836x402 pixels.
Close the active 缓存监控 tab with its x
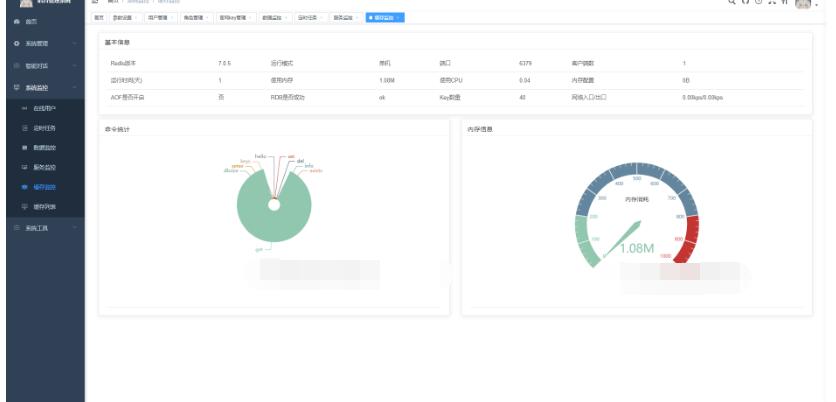[399, 18]
